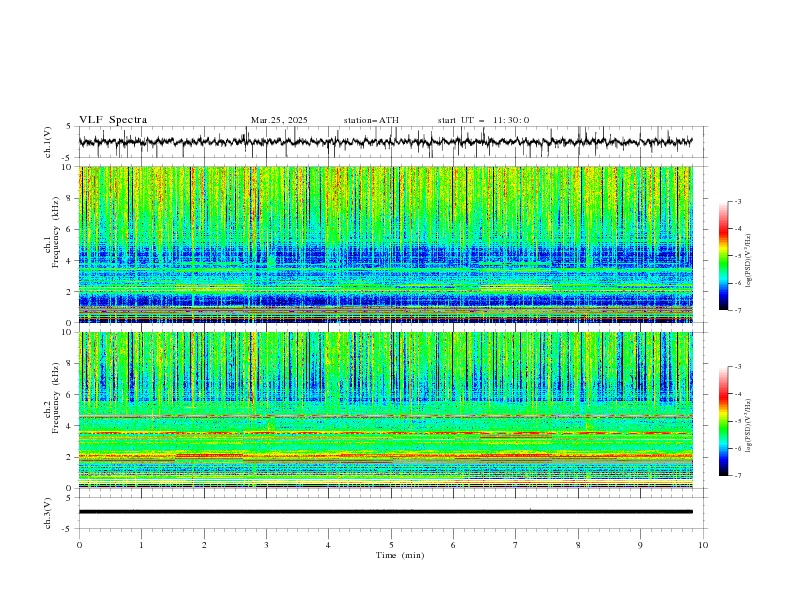Click time axis tick label '5'
792x612 pixels.
click(391, 545)
